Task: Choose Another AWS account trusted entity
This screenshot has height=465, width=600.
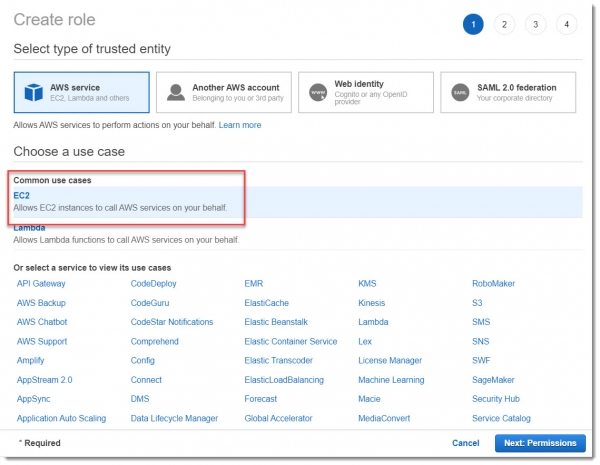Action: pos(224,91)
